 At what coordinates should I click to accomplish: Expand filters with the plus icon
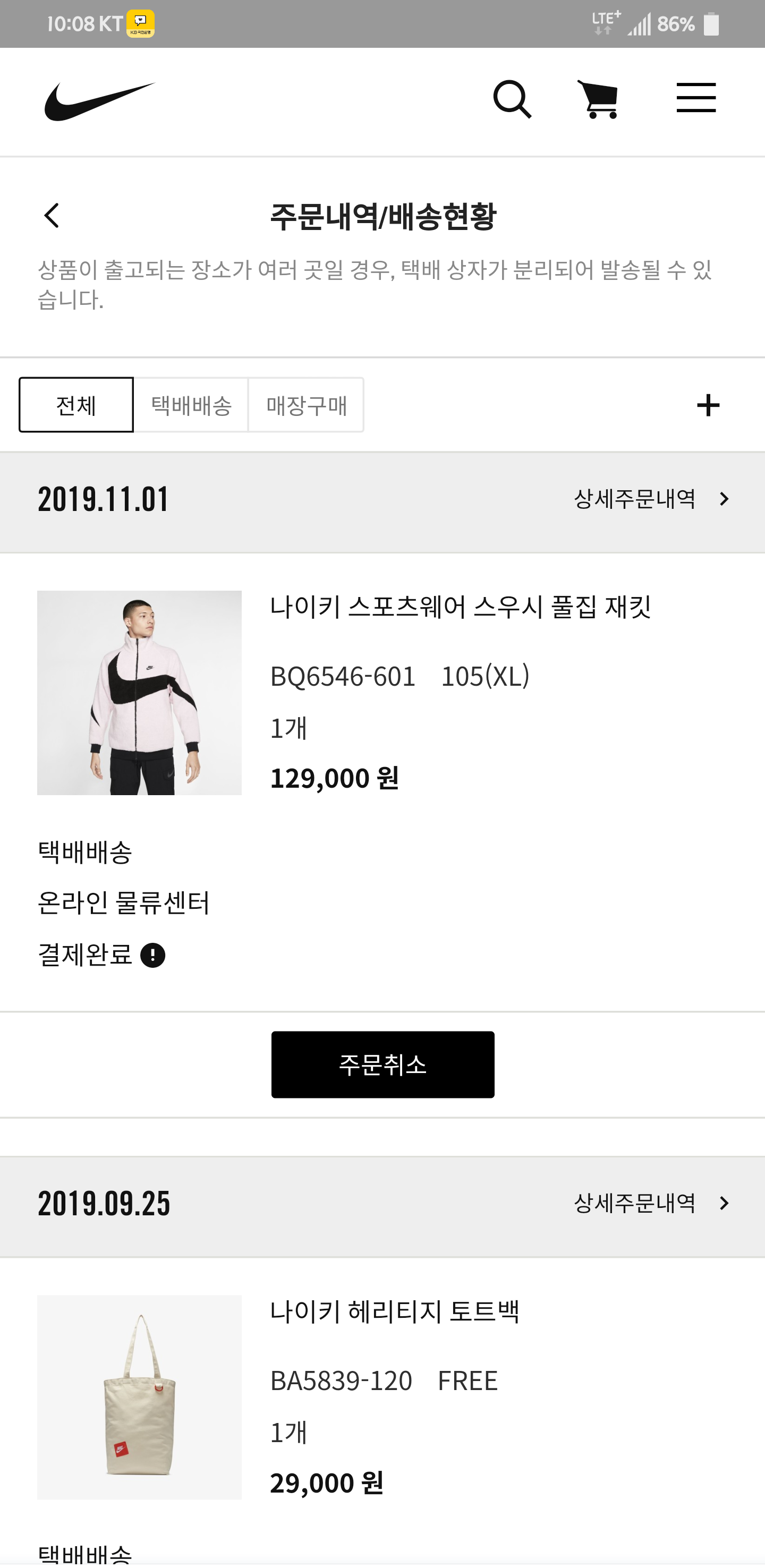point(708,405)
